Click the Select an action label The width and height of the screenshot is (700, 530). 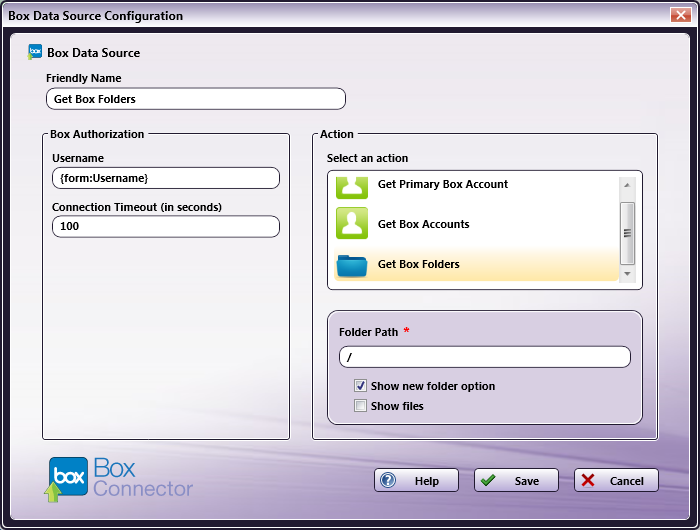coord(367,158)
